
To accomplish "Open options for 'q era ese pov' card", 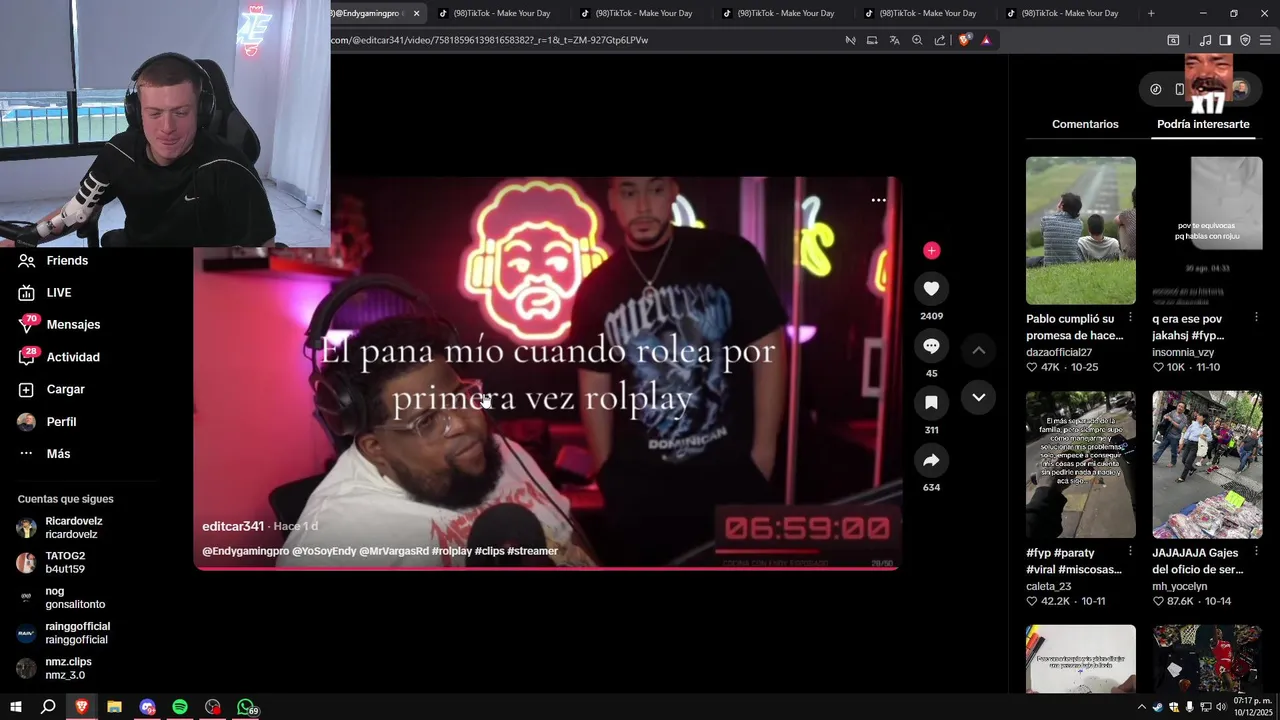I will (1257, 317).
